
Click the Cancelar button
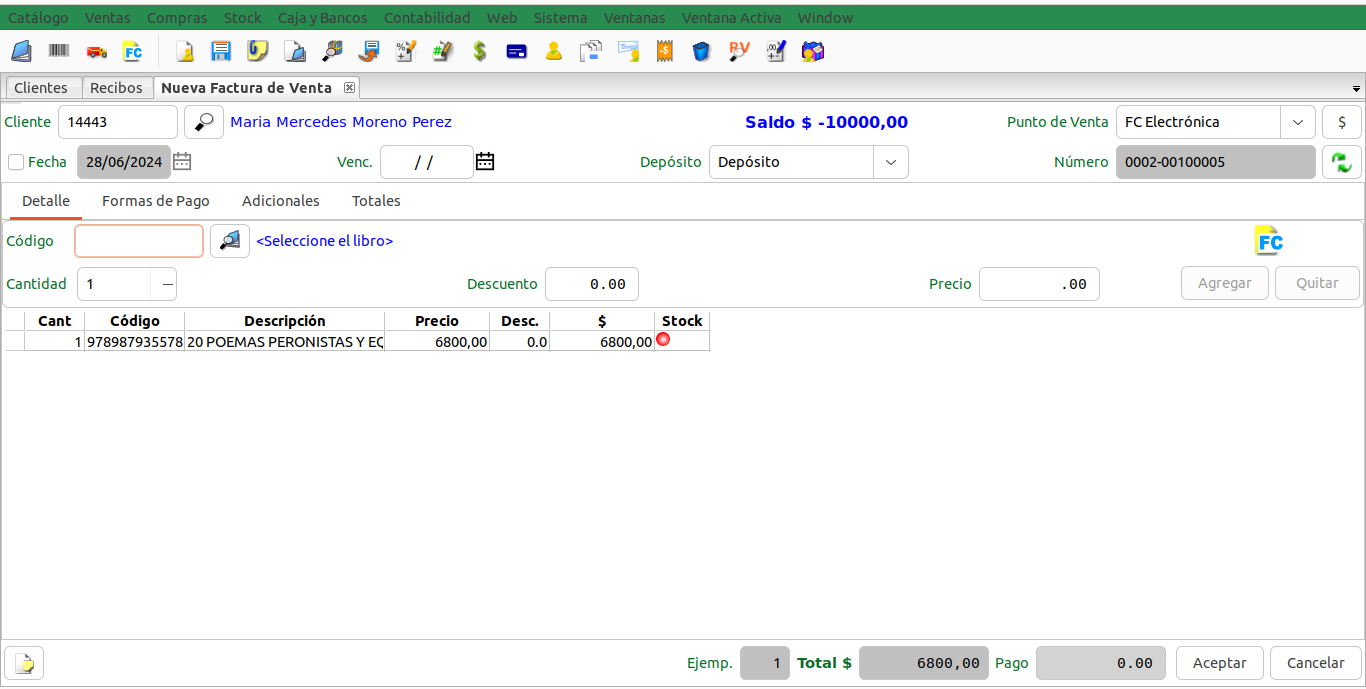[1316, 663]
